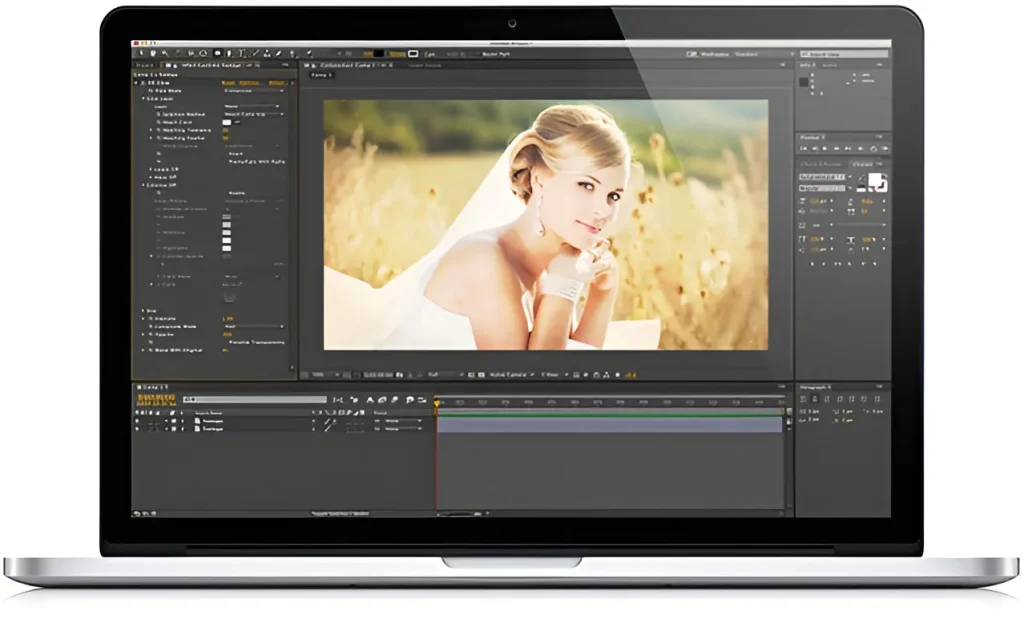Open viewer magnification ratio dropdown
This screenshot has width=1024, height=627.
click(325, 375)
